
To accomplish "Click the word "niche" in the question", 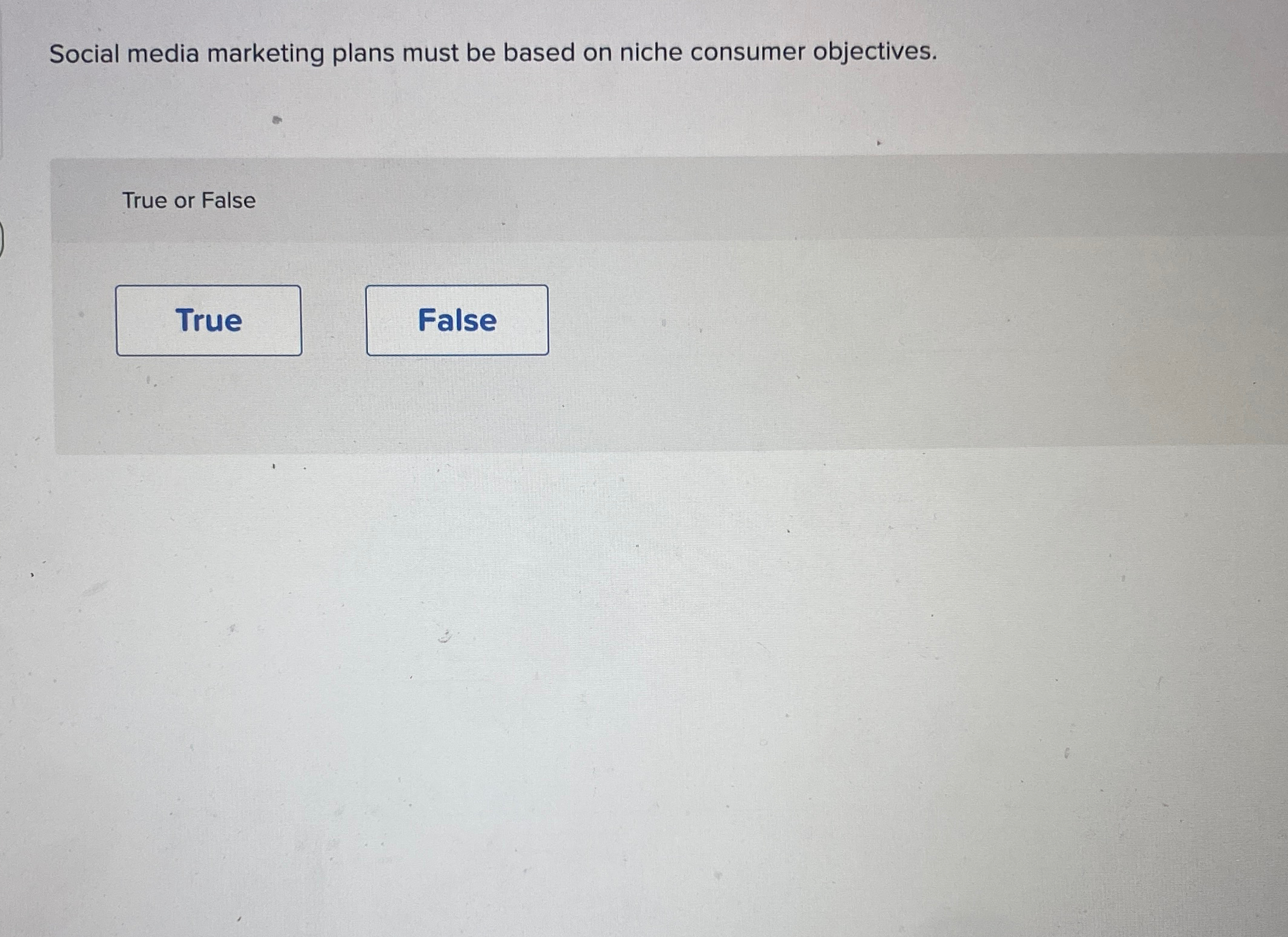I will pyautogui.click(x=652, y=52).
